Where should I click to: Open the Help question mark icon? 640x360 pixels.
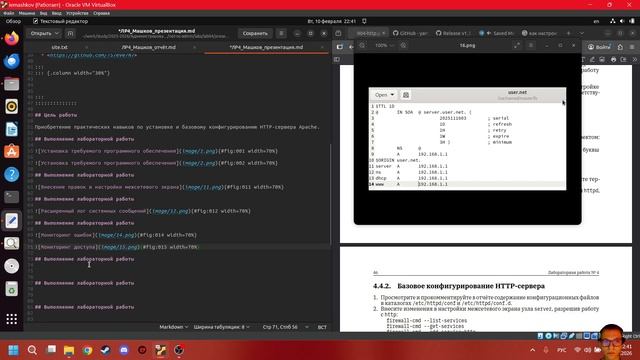tap(11, 175)
